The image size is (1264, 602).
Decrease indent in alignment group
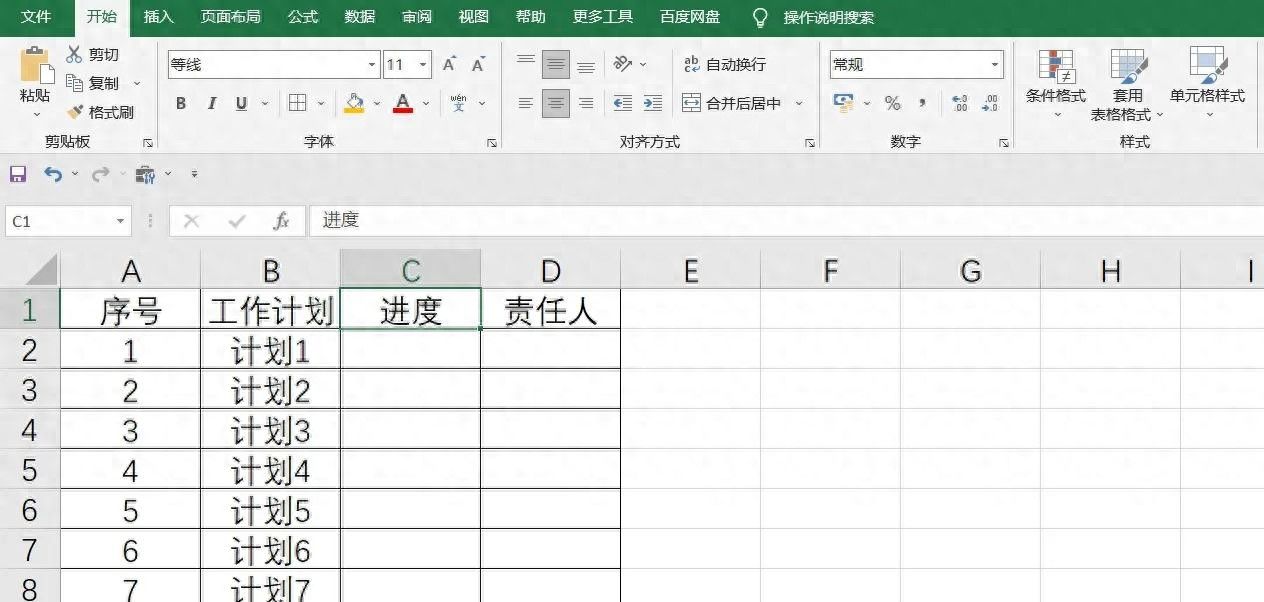pyautogui.click(x=623, y=103)
